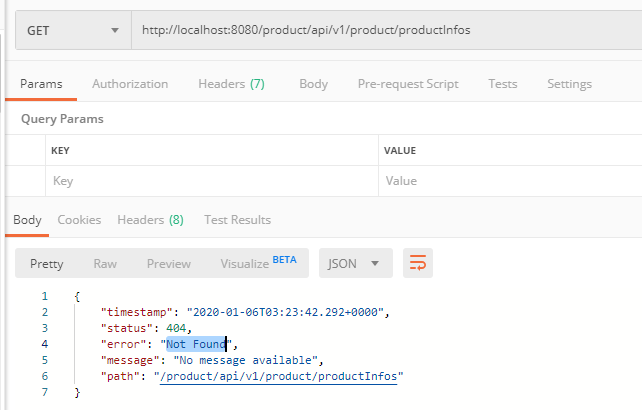
Task: Open the Settings tab
Action: pos(569,84)
